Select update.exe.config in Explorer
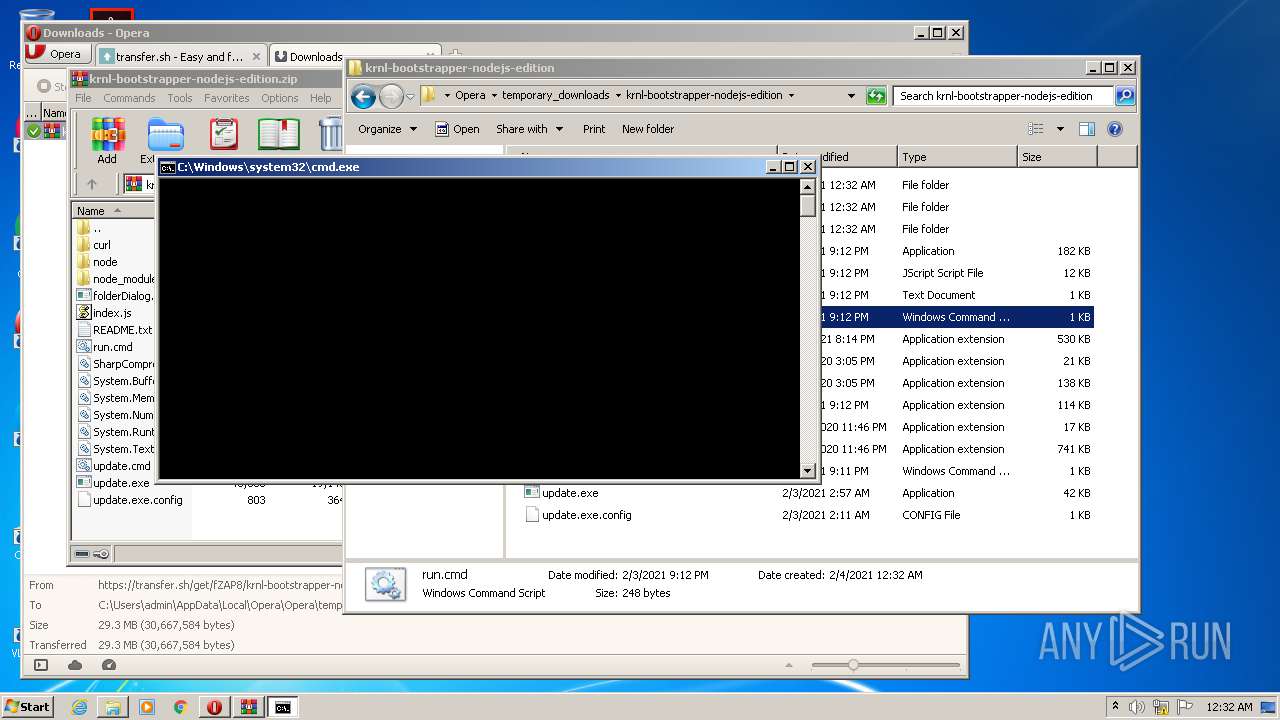 click(x=586, y=515)
